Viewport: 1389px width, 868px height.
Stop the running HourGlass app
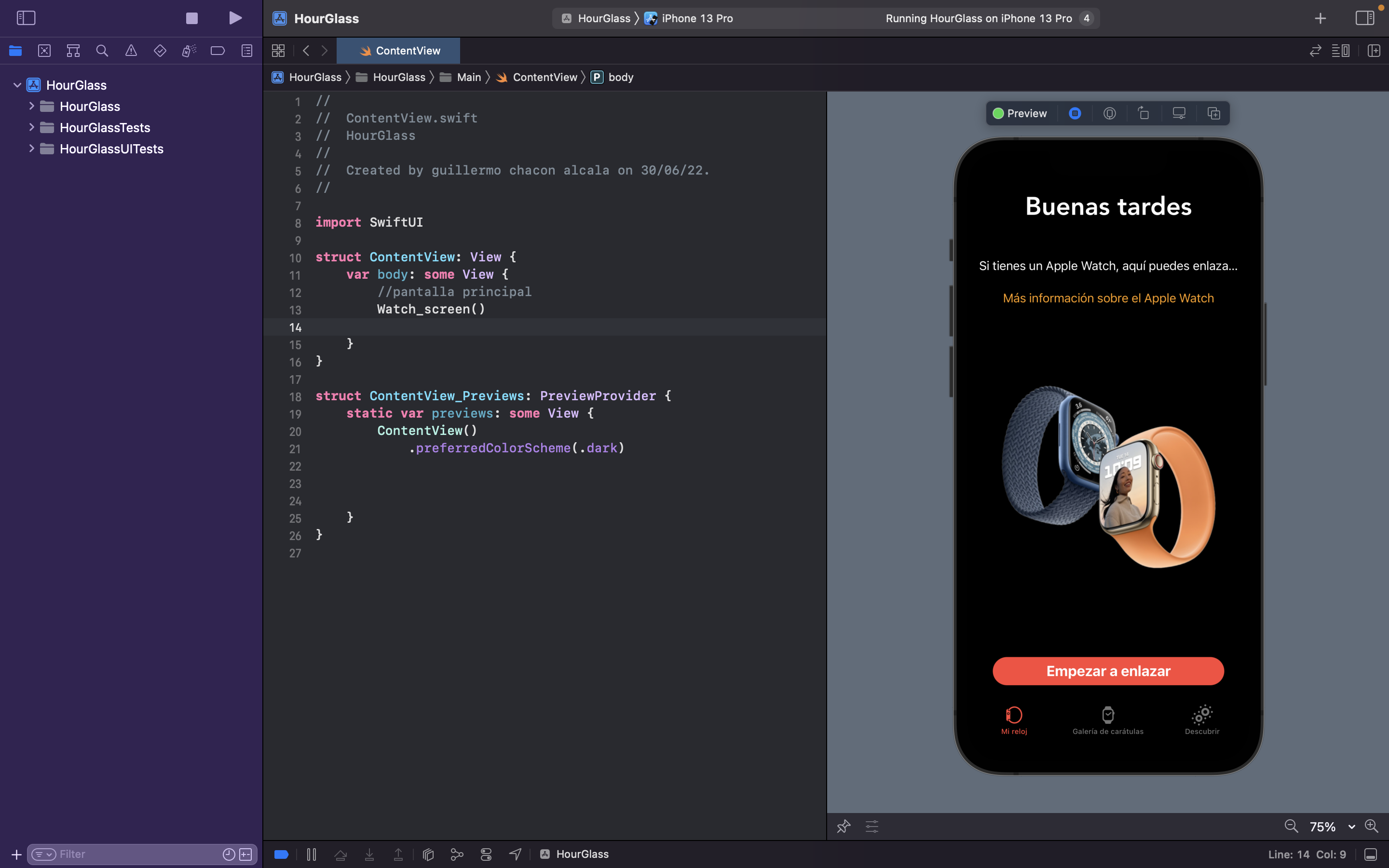click(x=191, y=18)
